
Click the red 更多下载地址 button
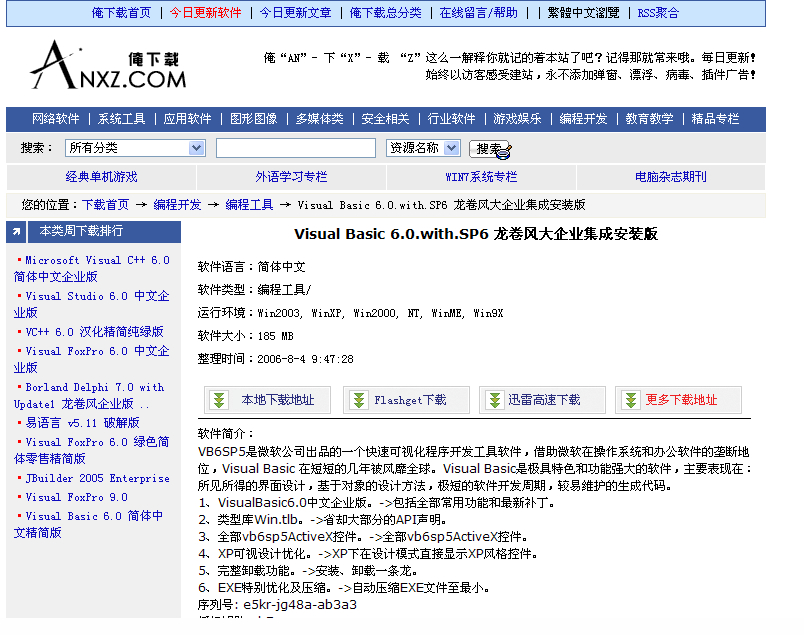678,400
